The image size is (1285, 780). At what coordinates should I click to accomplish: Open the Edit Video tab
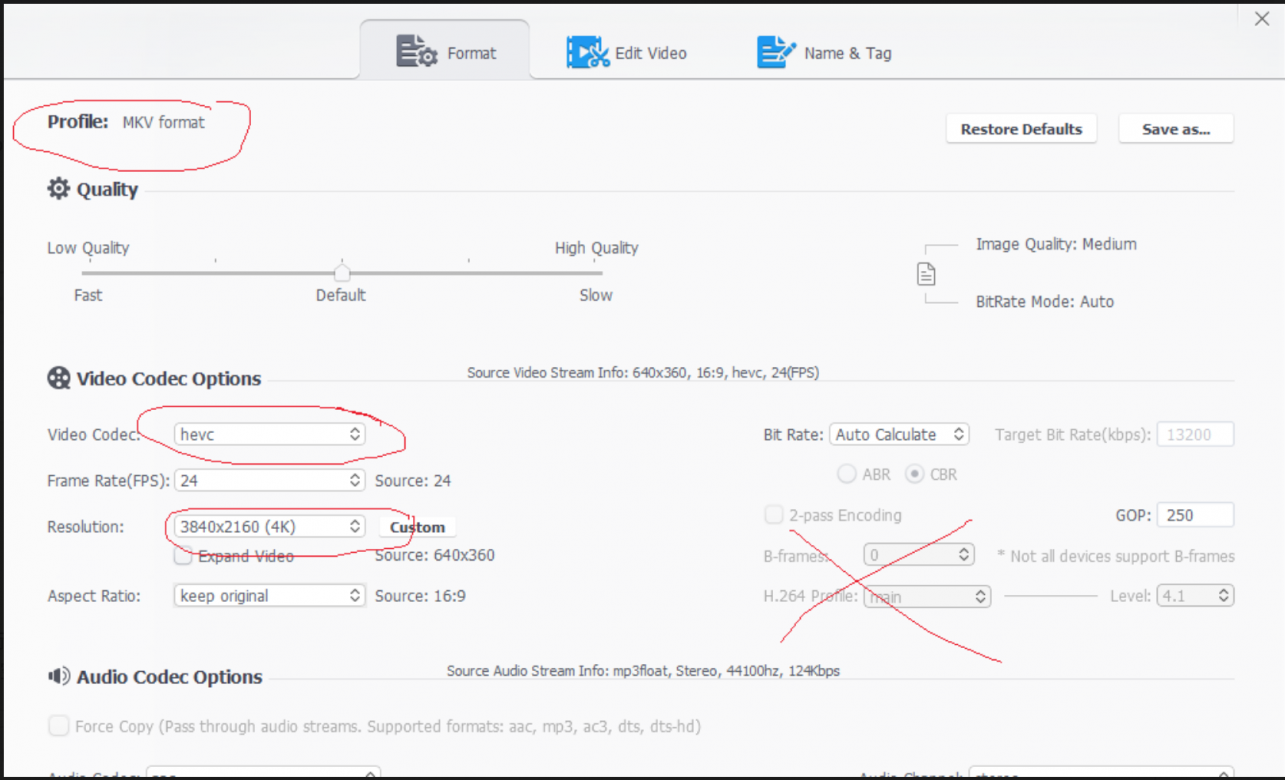click(x=627, y=53)
